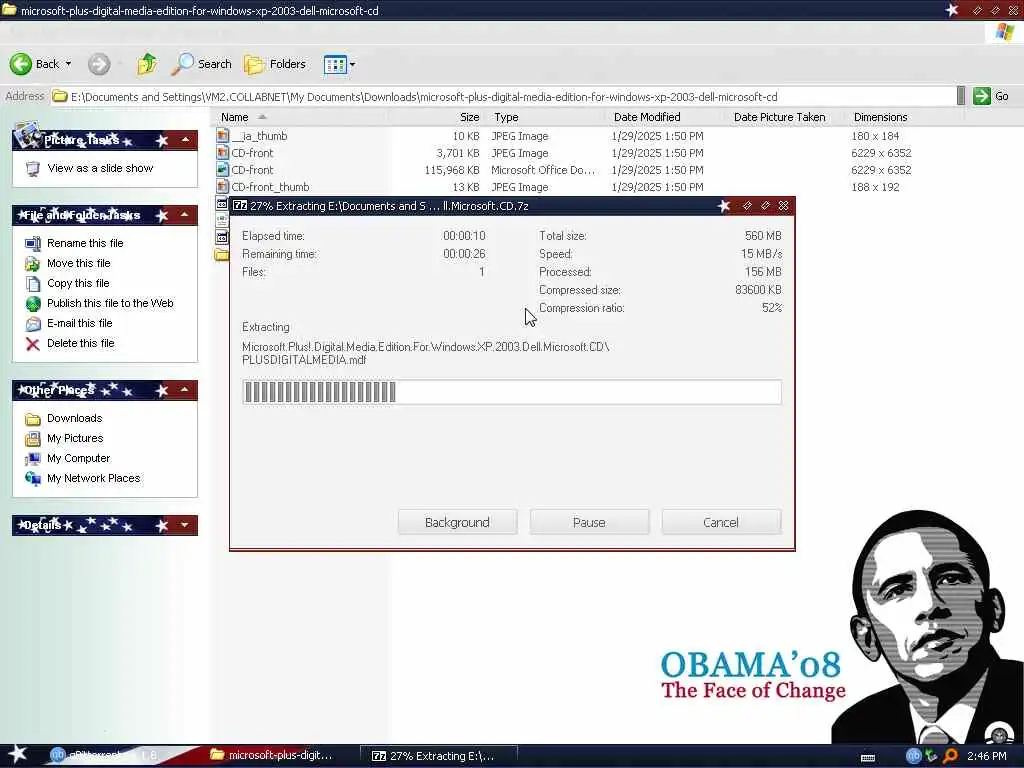Switch to microsoft-plus-digit… taskbar button
The height and width of the screenshot is (768, 1024).
tap(270, 755)
